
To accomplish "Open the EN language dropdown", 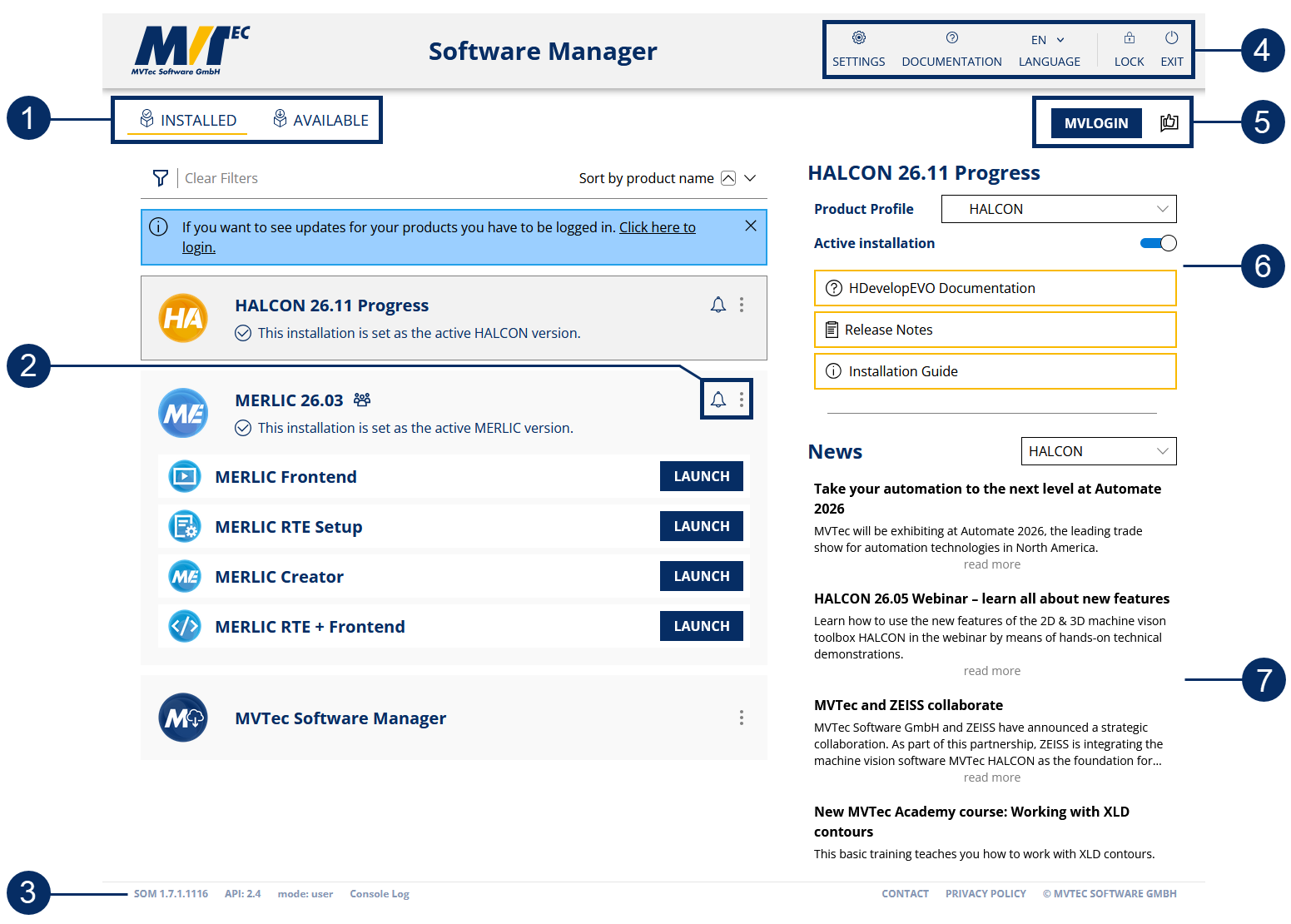I will point(1048,40).
